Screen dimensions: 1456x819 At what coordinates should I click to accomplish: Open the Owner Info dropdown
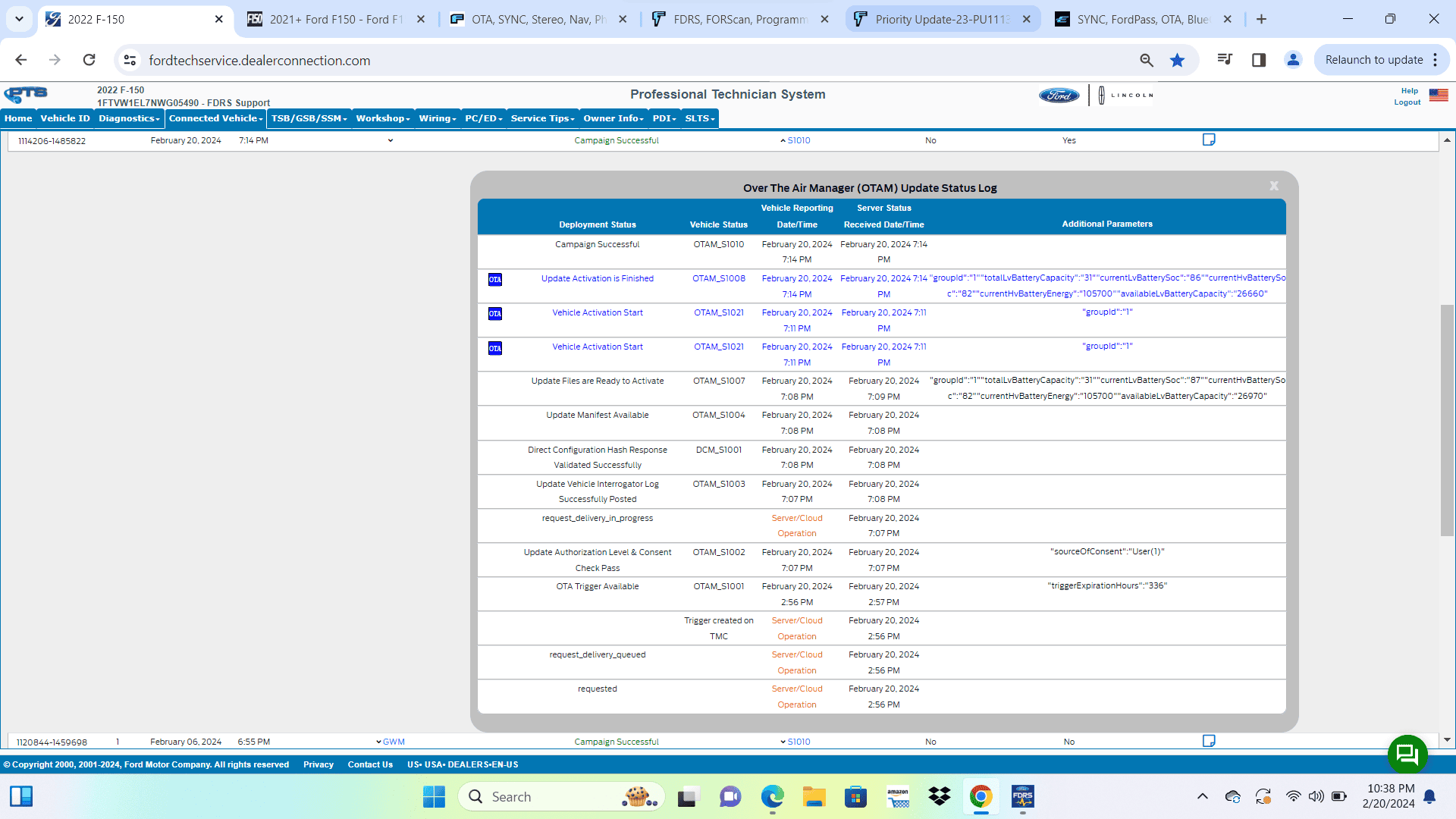pyautogui.click(x=613, y=118)
